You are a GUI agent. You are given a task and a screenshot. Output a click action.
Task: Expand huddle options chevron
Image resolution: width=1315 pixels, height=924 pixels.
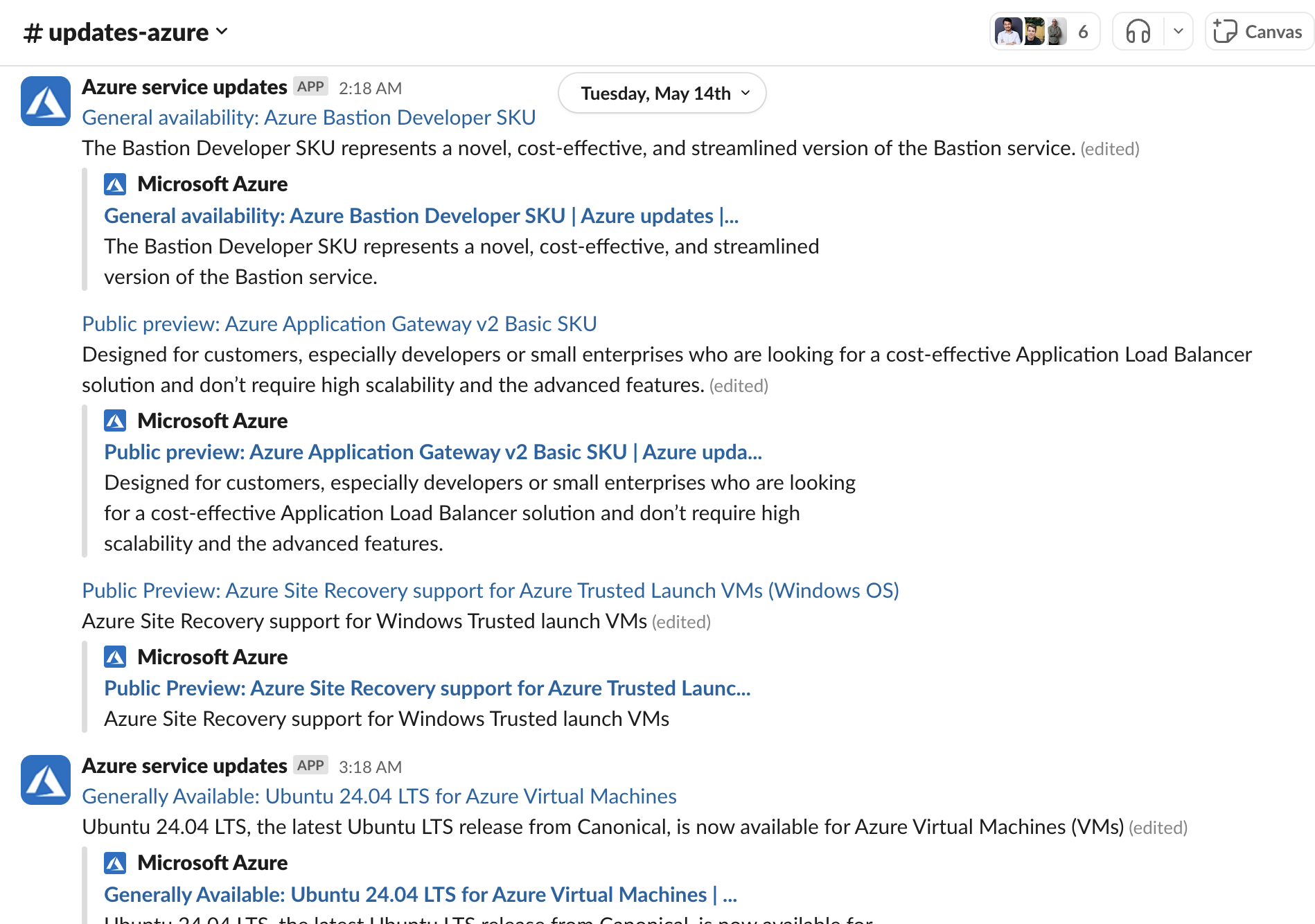coord(1178,32)
